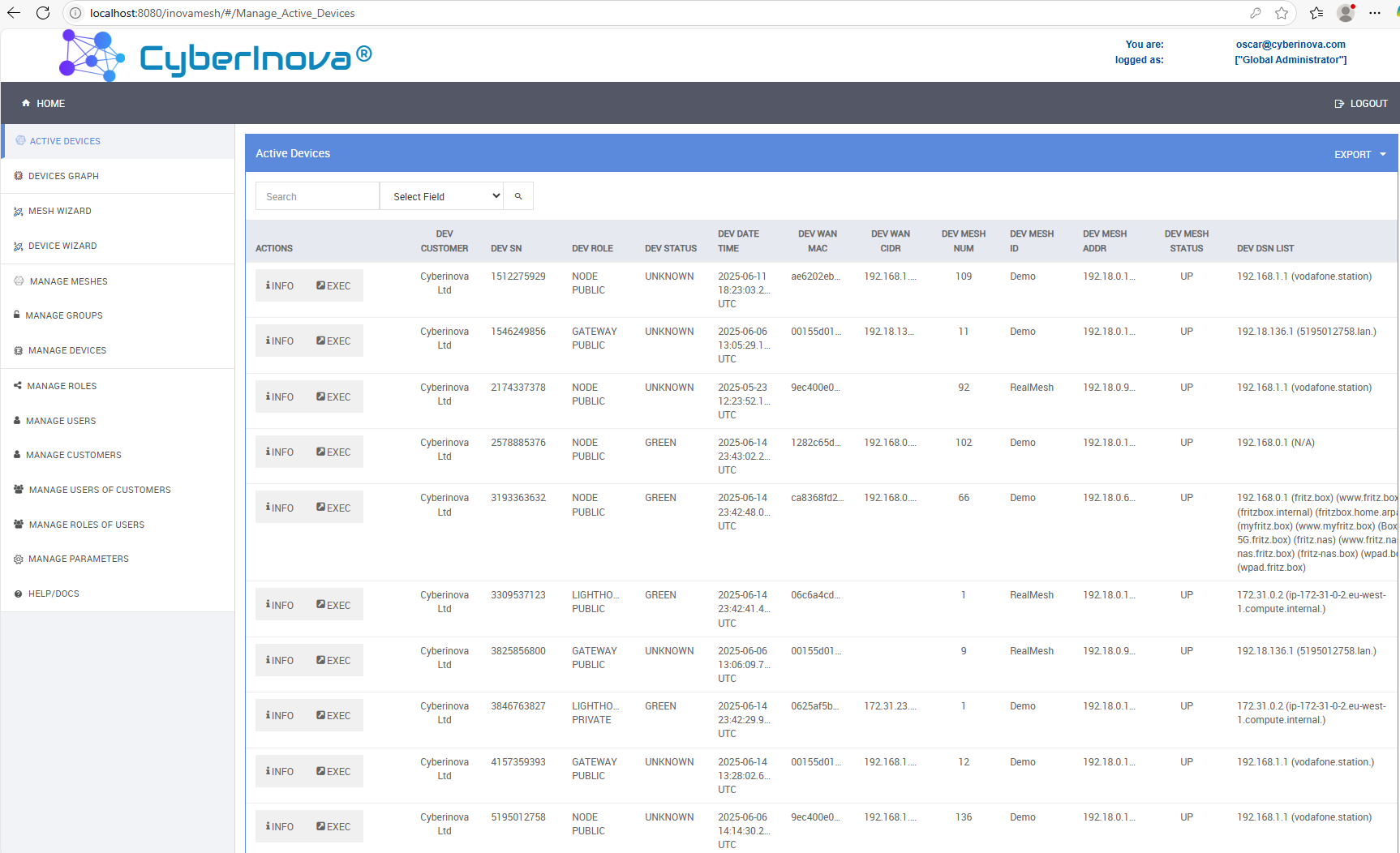Sort by DEV SN column header
The image size is (1400, 853).
[506, 248]
